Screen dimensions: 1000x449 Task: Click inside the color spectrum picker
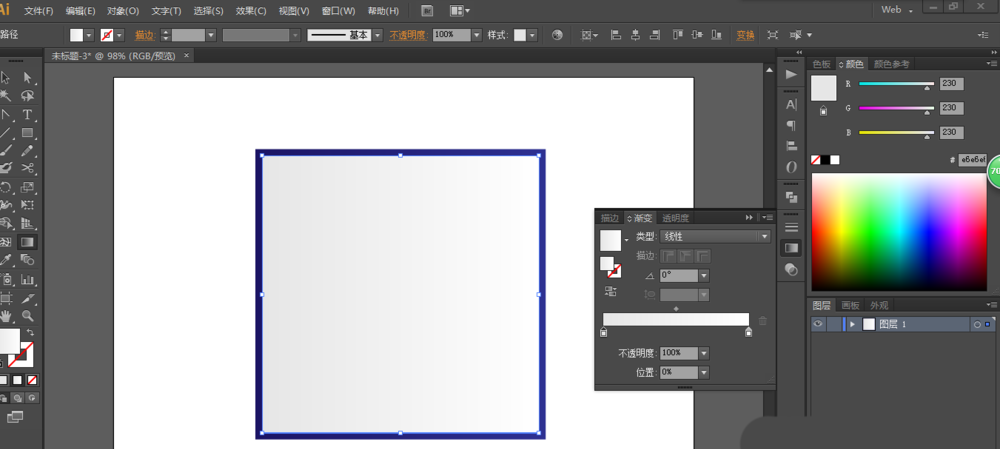click(899, 232)
